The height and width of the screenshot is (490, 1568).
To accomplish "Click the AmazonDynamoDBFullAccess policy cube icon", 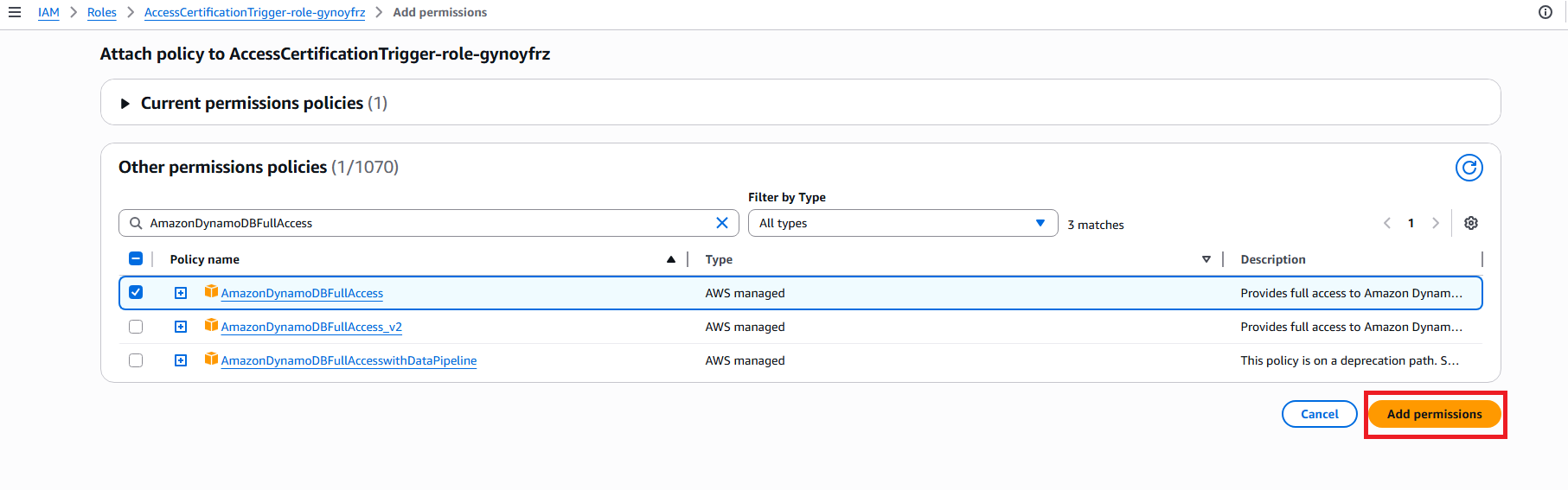I will coord(211,291).
